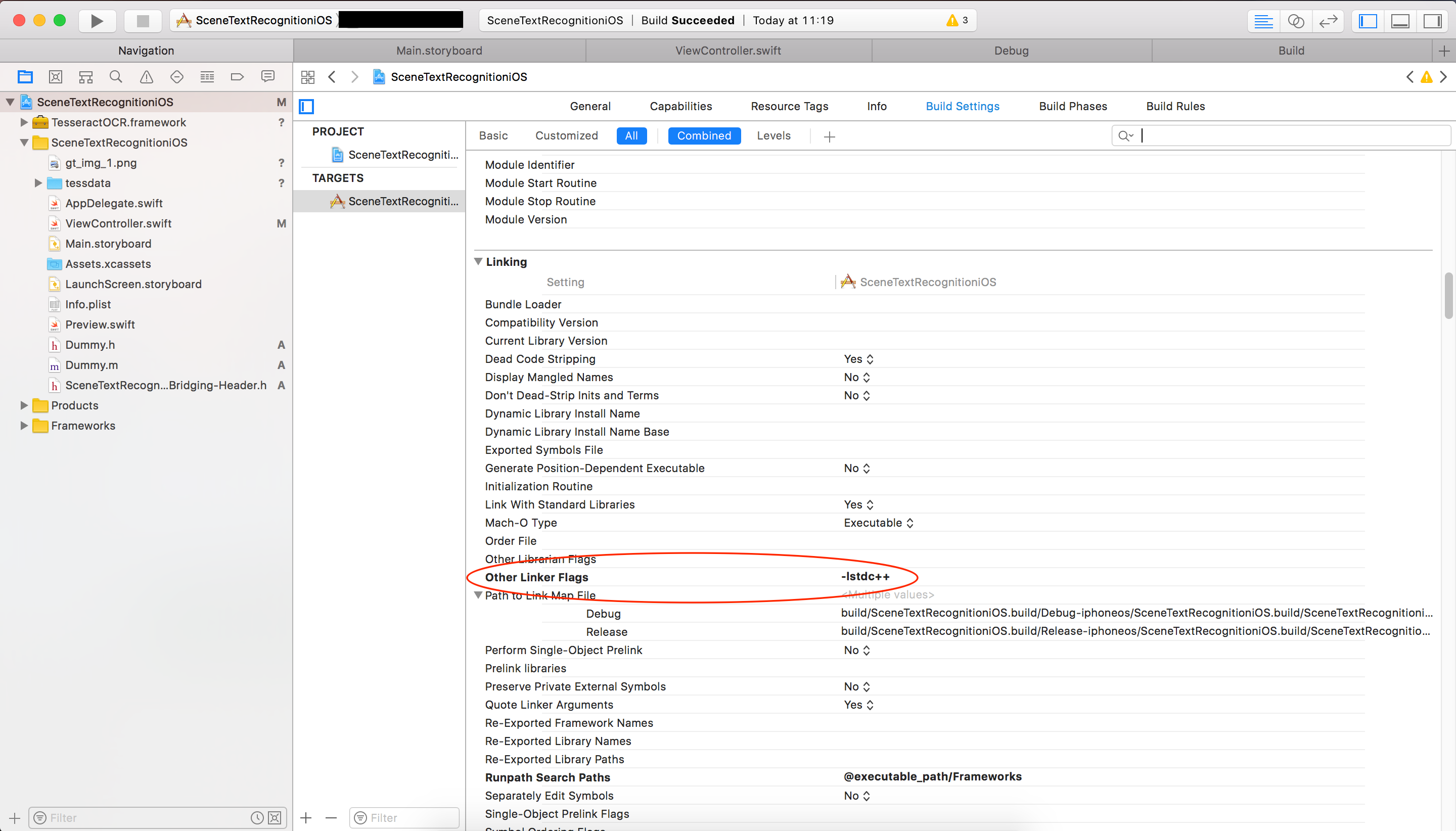Viewport: 1456px width, 831px height.
Task: Click the back navigation arrow
Action: pyautogui.click(x=332, y=76)
